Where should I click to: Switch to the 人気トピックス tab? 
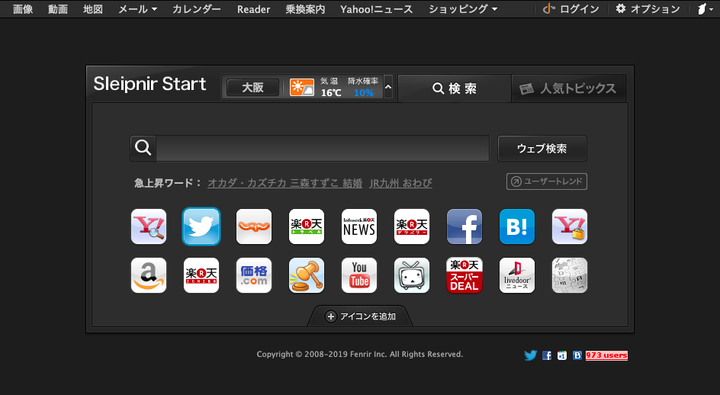(568, 88)
